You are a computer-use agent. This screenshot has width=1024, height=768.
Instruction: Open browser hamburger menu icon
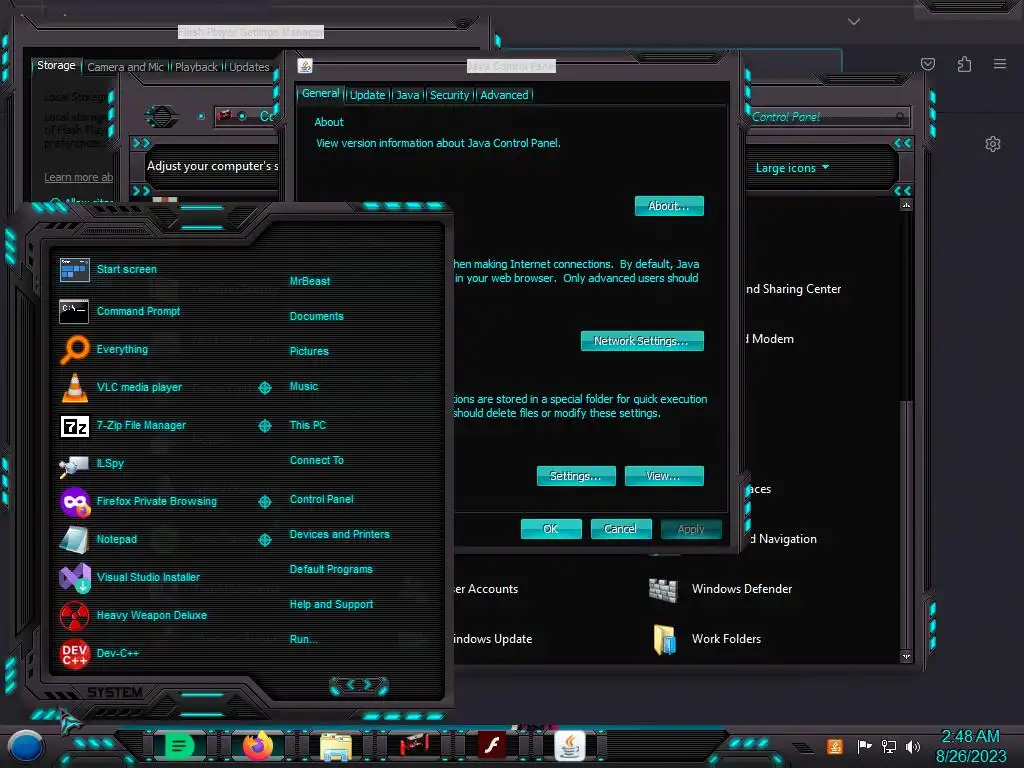coord(1000,64)
